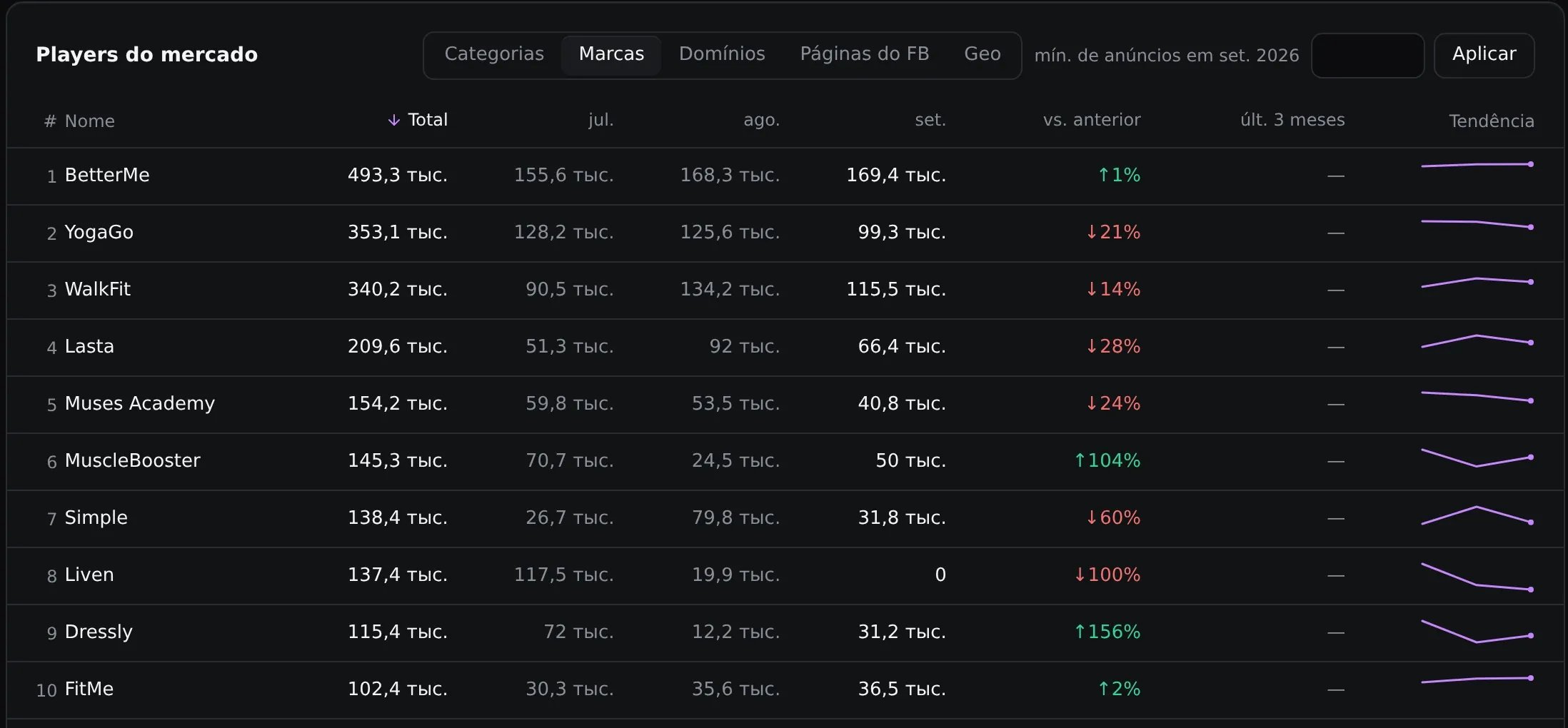Viewport: 1568px width, 728px height.
Task: Sort by vs. anterior column
Action: pyautogui.click(x=1092, y=120)
